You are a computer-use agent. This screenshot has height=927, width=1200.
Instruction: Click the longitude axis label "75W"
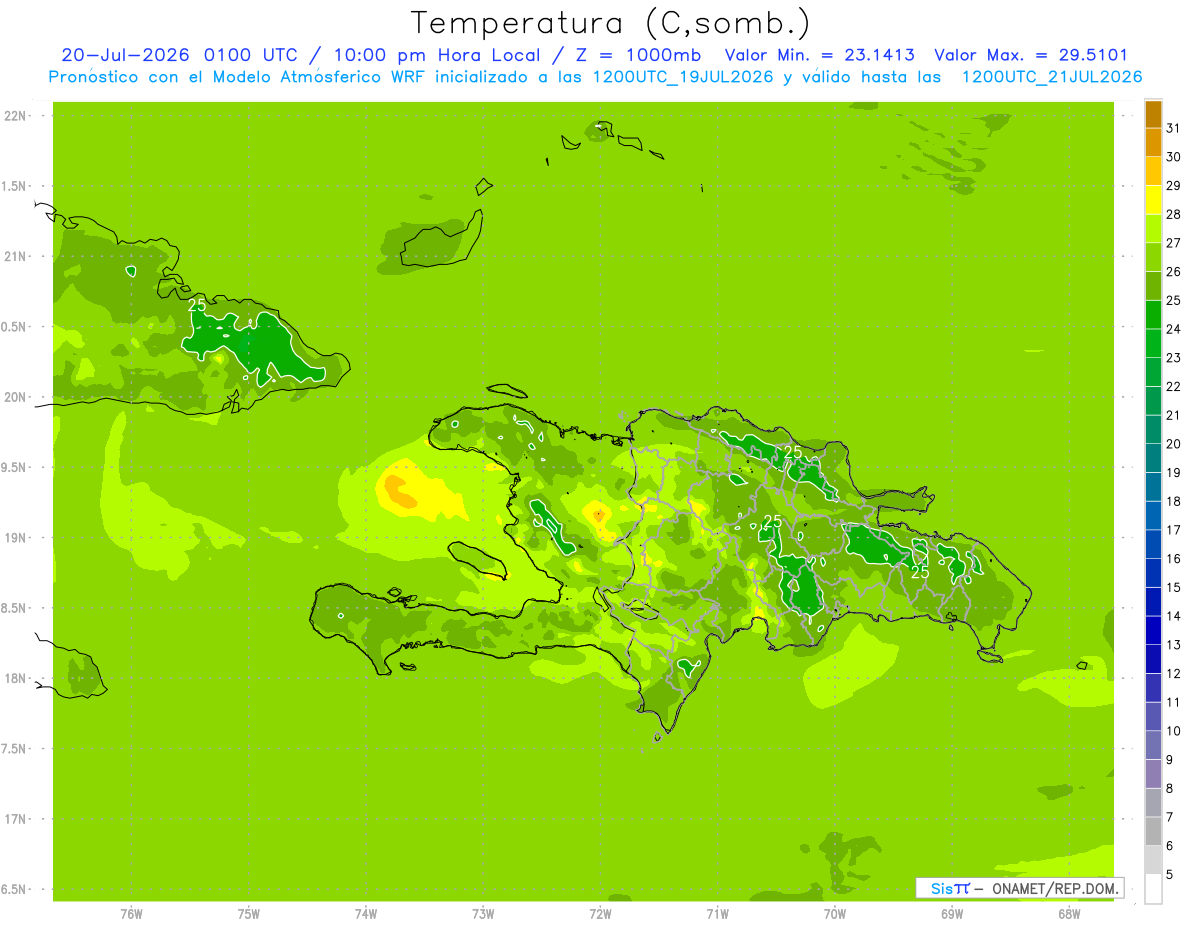pos(249,913)
